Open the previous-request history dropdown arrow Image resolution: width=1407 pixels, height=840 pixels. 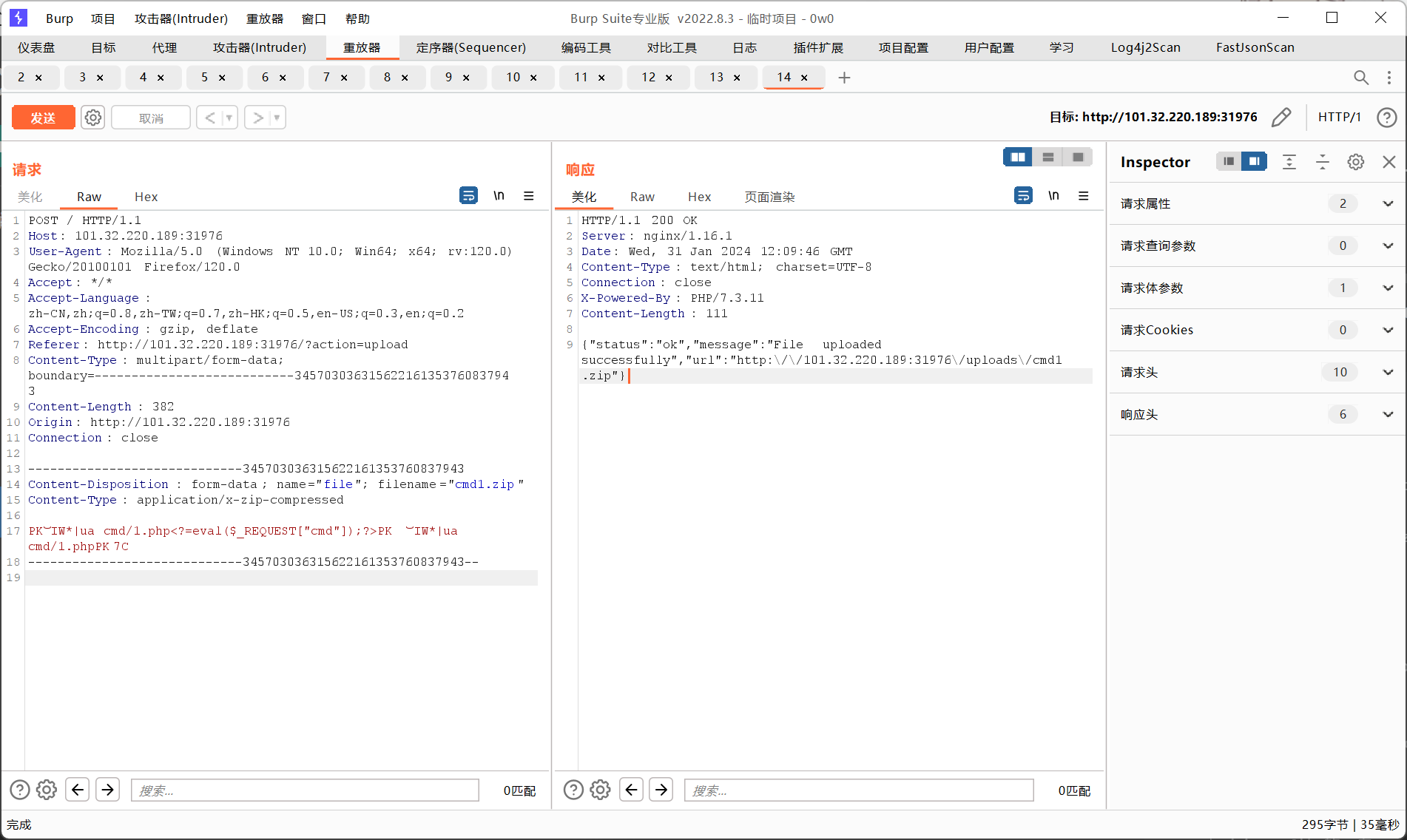[x=229, y=118]
